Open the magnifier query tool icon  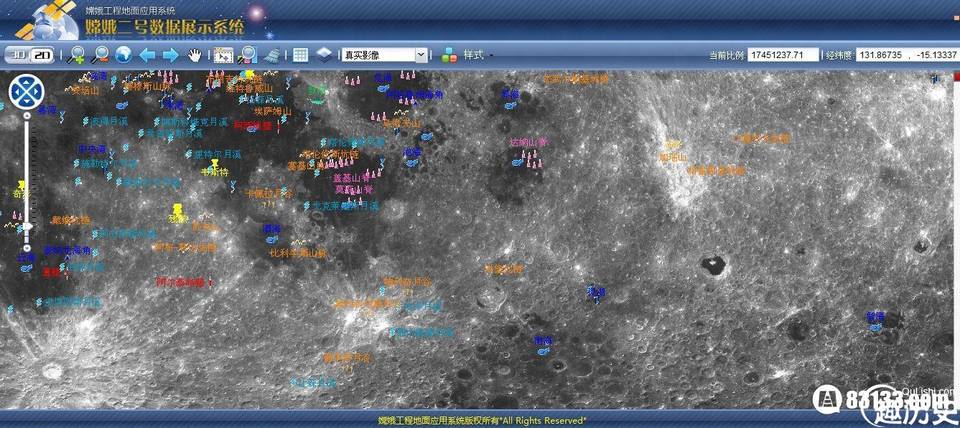(x=248, y=55)
